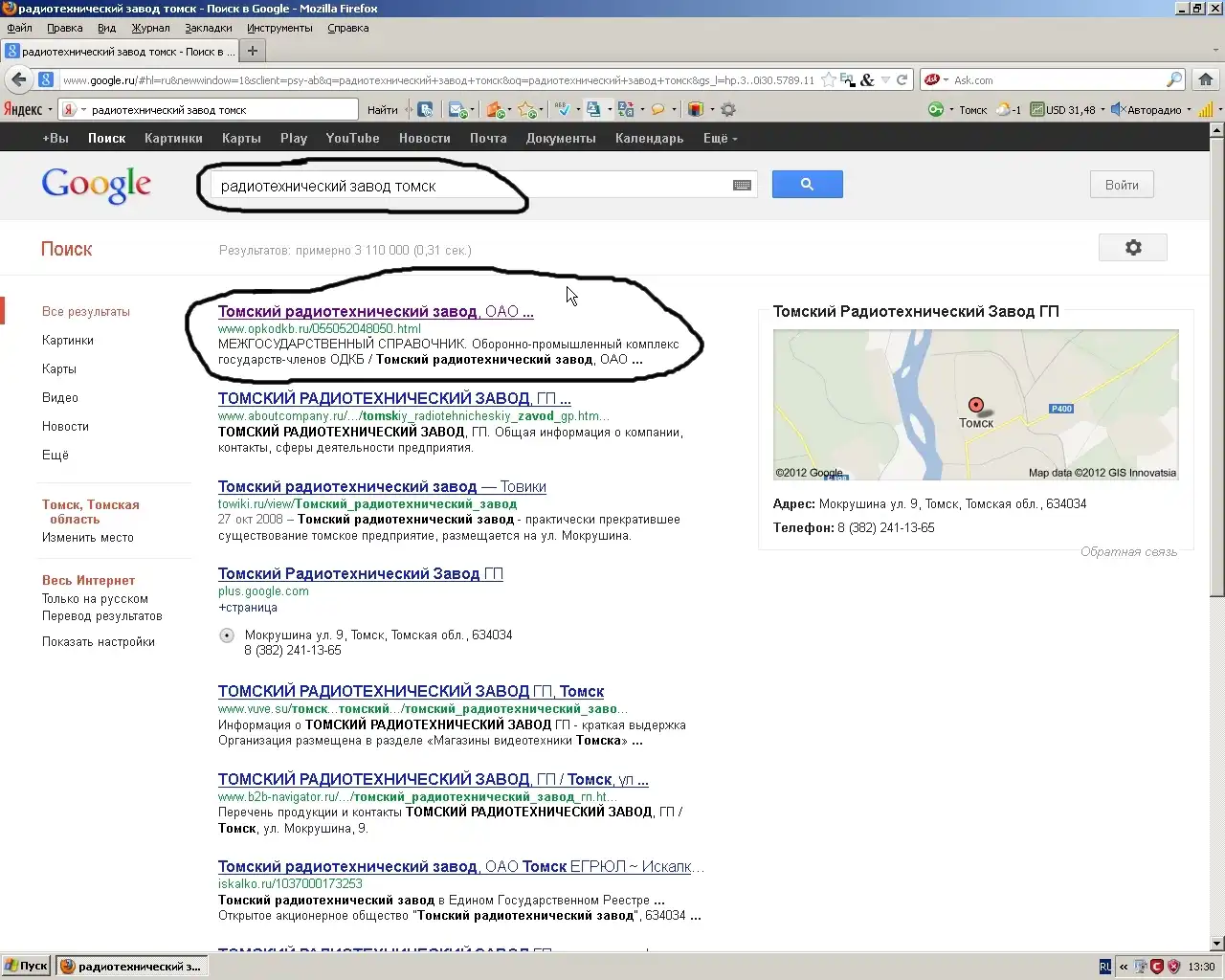
Task: Click the Войти sign-in button
Action: 1122,185
